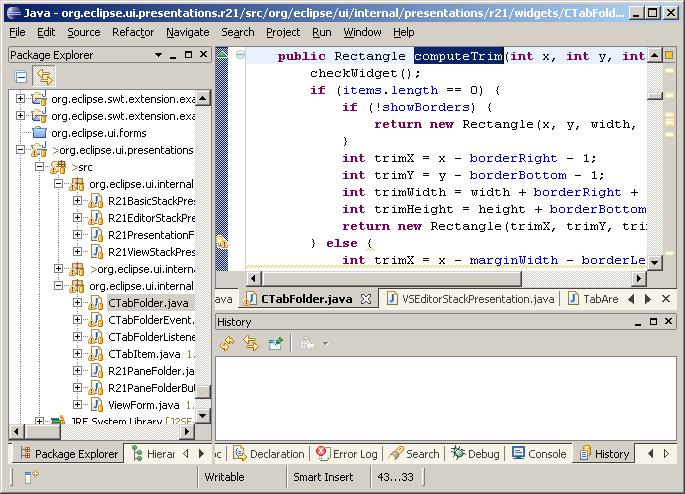Click editor vertical scrollbar down arrow
Viewport: 685px width, 494px height.
tap(654, 263)
